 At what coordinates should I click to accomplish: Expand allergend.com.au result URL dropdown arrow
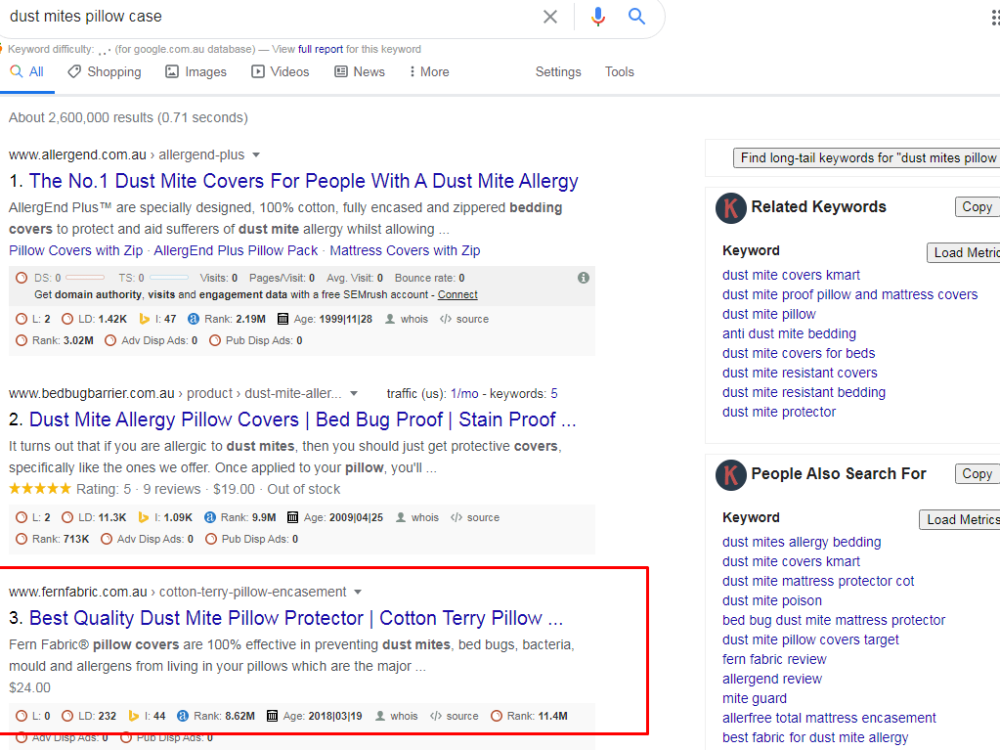(x=256, y=155)
